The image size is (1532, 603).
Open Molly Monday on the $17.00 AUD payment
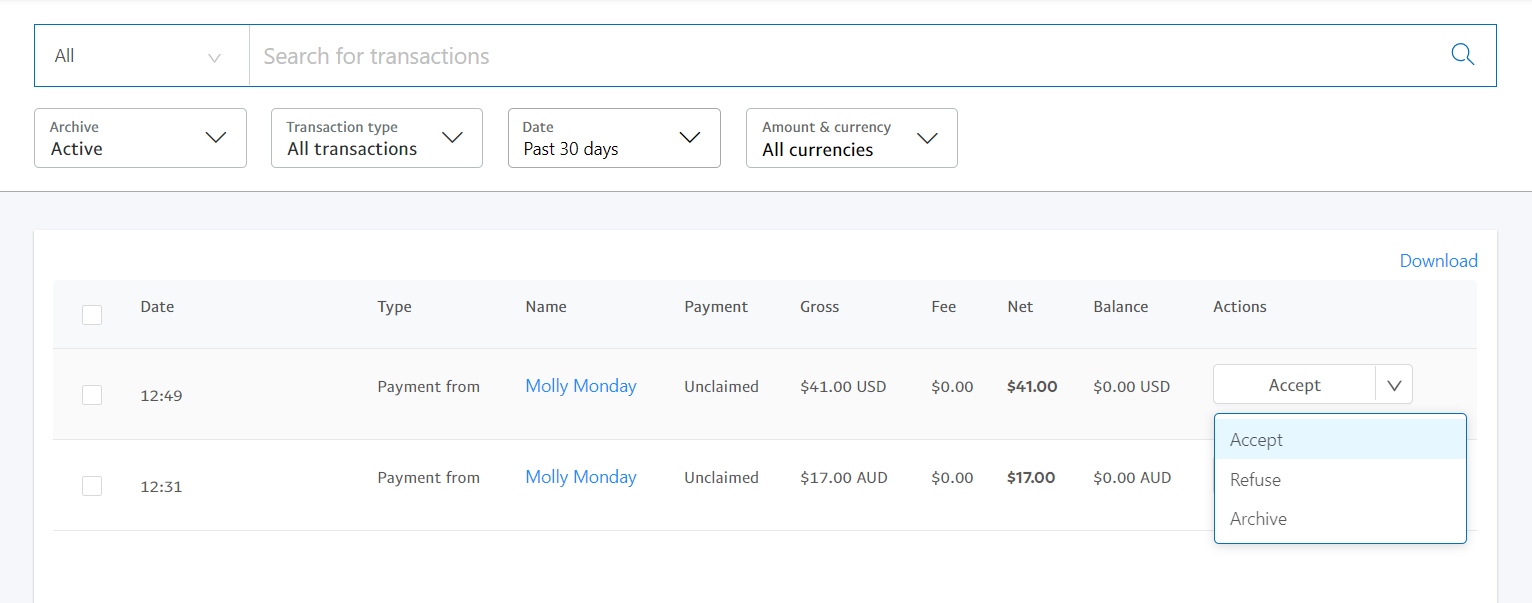[581, 477]
